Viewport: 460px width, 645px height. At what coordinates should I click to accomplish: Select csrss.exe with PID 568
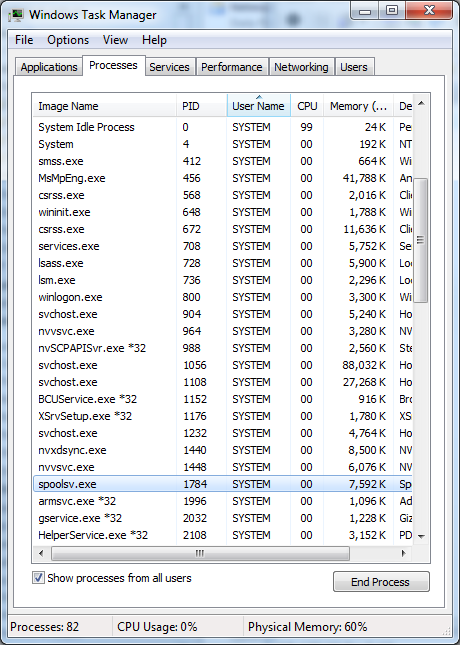223,195
